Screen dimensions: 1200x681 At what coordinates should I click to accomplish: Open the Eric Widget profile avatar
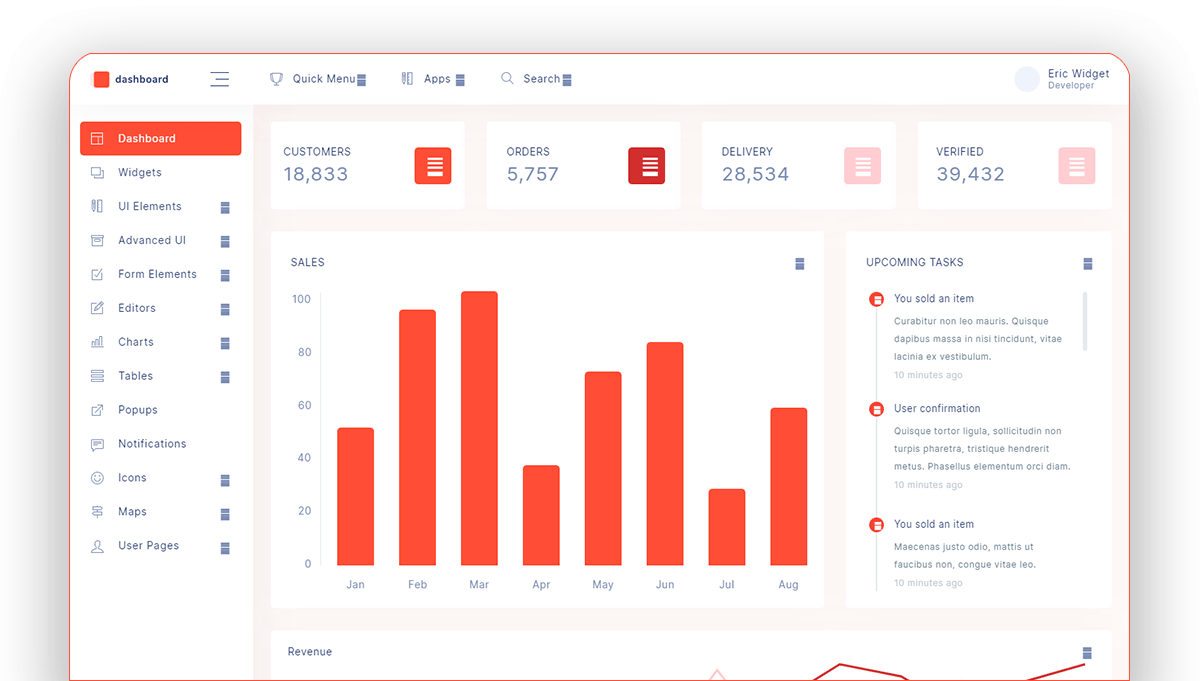coord(1027,80)
